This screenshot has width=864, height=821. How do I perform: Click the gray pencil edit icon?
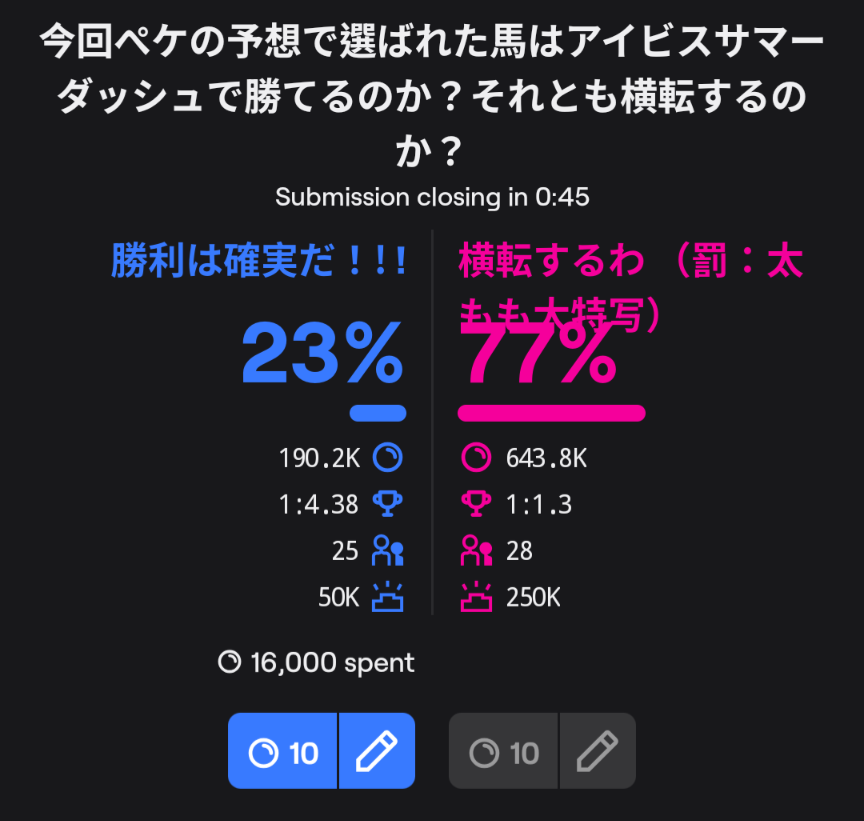click(597, 751)
